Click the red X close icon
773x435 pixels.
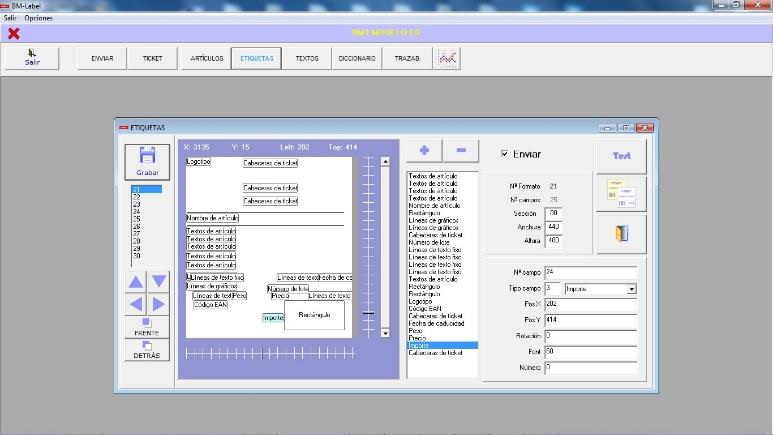coord(14,34)
